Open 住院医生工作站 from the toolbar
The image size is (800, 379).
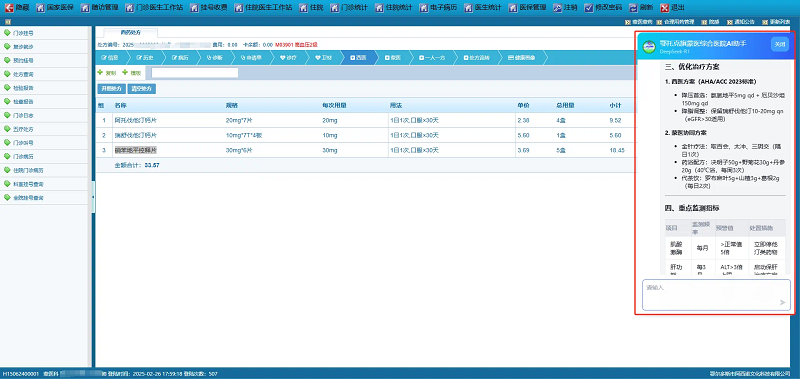click(x=263, y=8)
